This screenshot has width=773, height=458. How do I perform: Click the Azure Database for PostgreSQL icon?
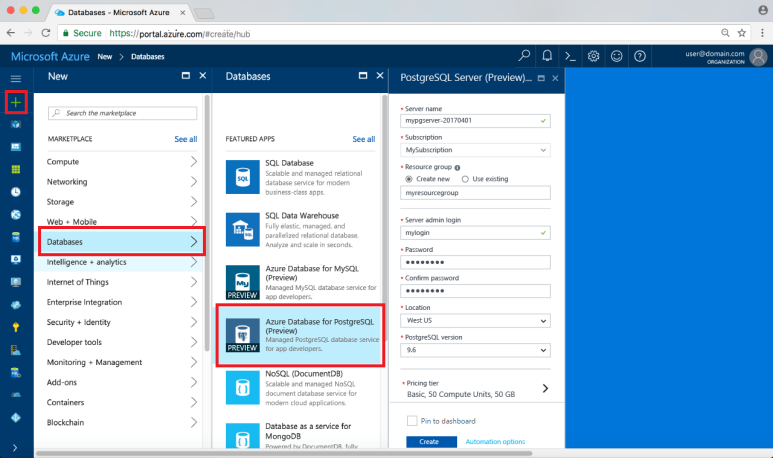click(243, 335)
